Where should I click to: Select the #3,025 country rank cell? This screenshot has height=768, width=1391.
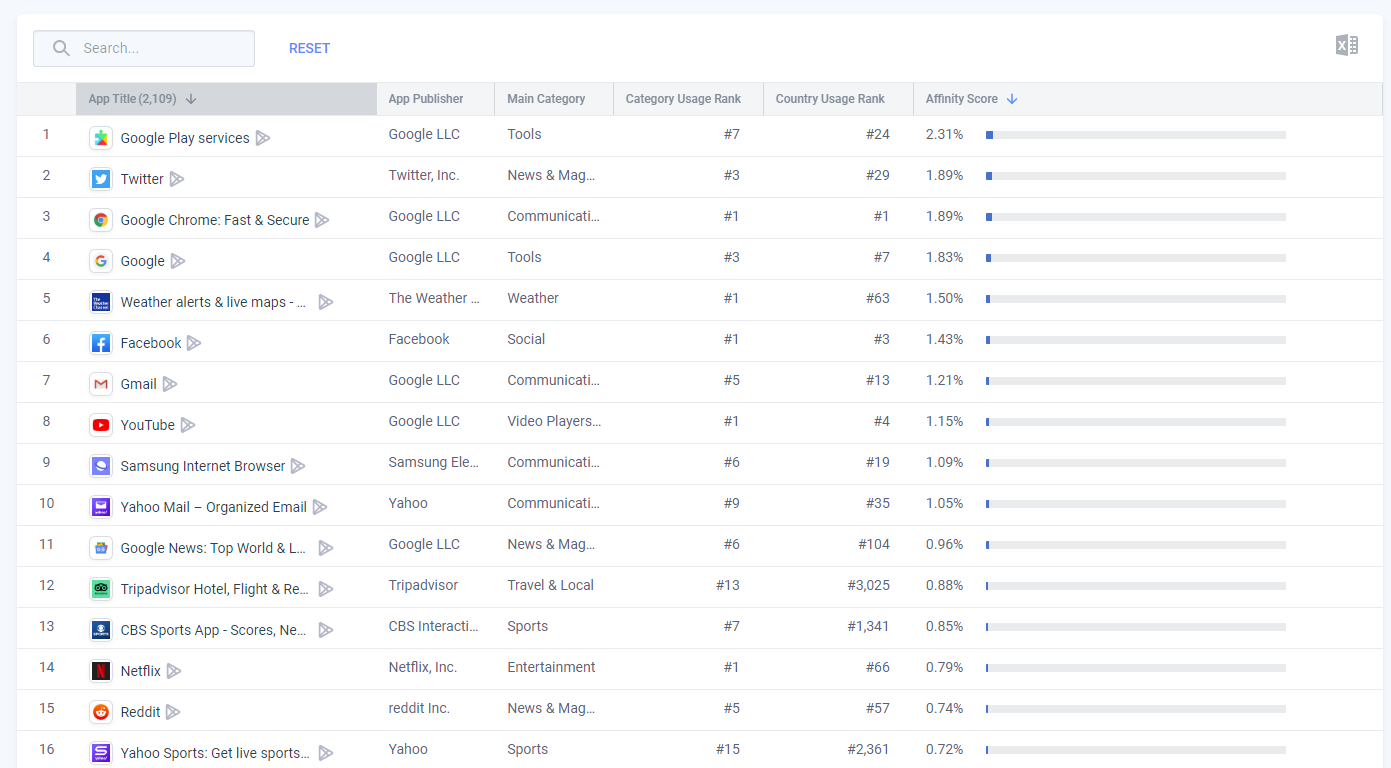868,585
